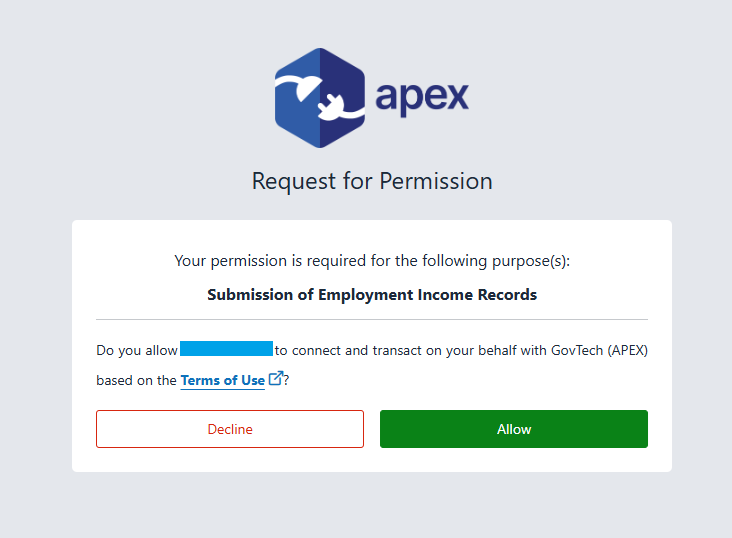Image resolution: width=732 pixels, height=538 pixels.
Task: Click the green Allow button
Action: tap(513, 429)
